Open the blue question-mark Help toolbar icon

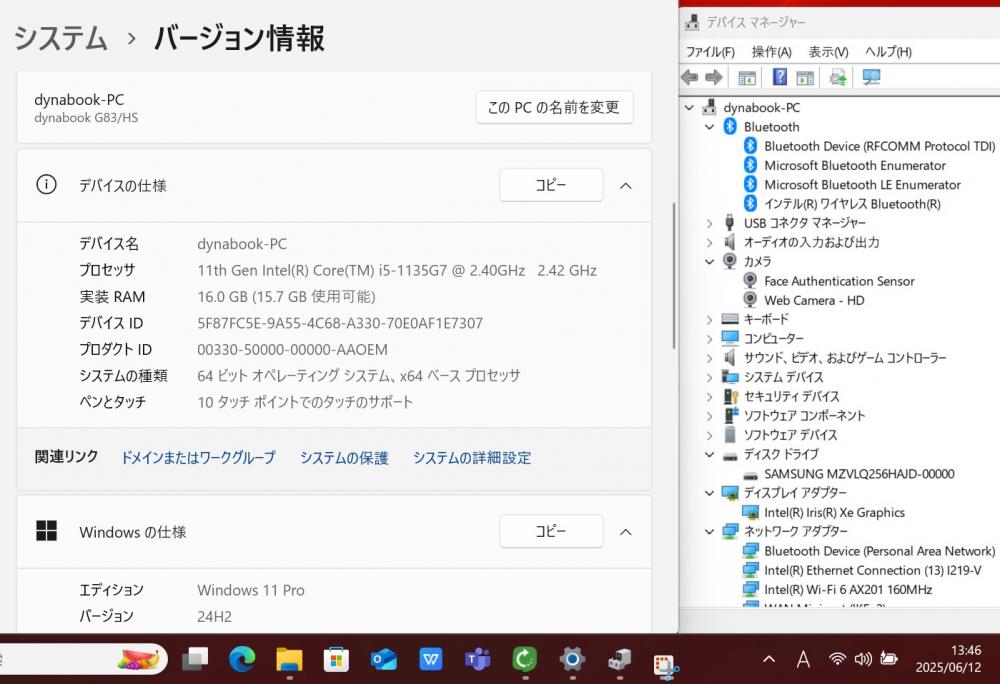[779, 77]
